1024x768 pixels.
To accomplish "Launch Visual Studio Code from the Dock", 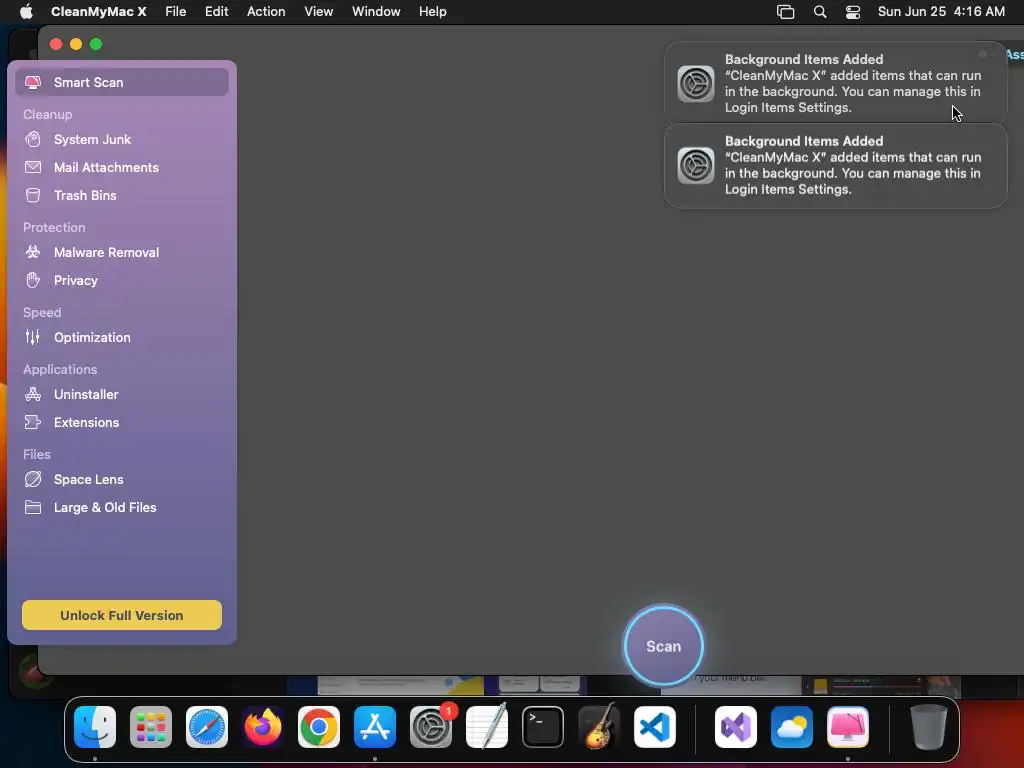I will click(x=655, y=727).
